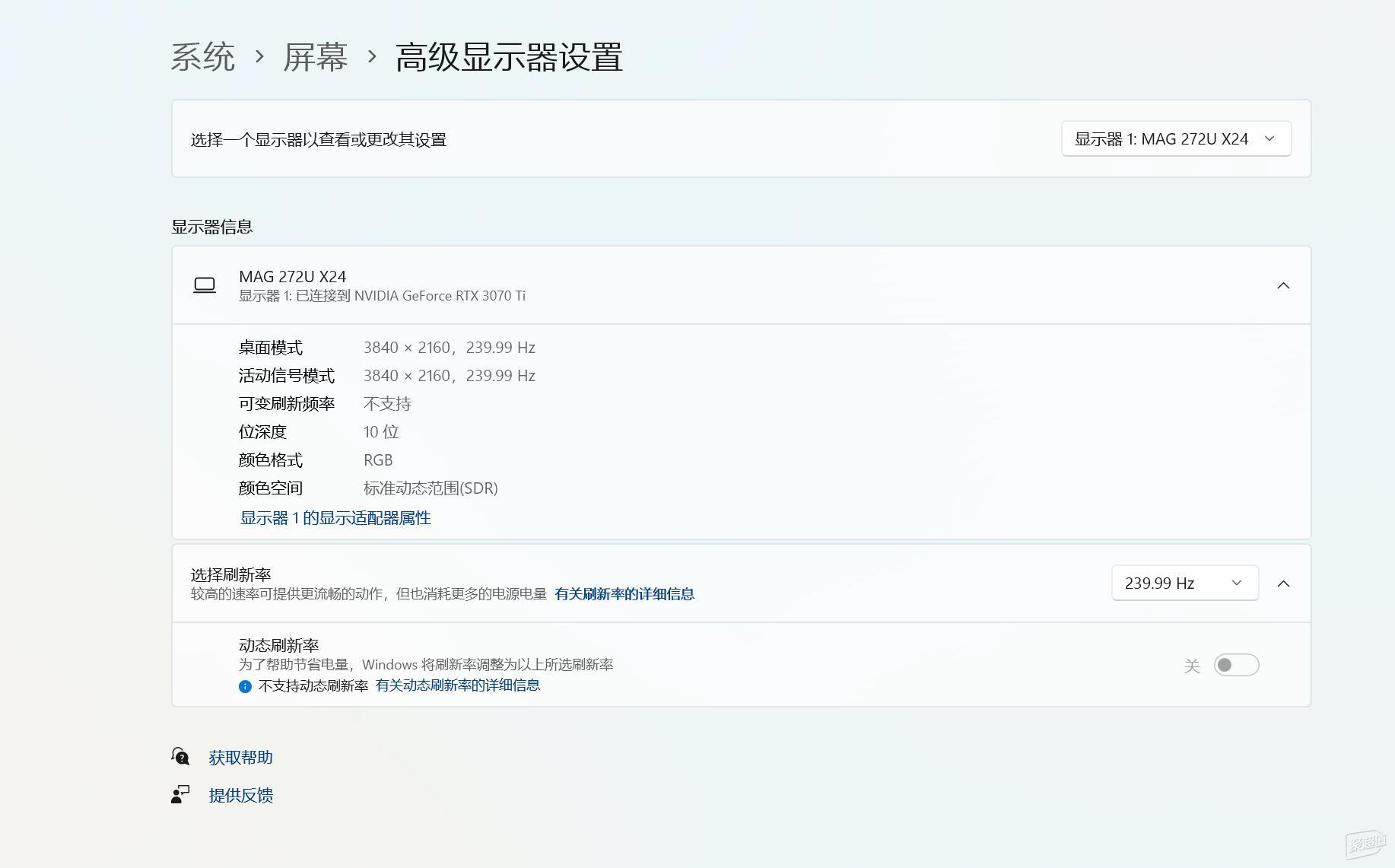Toggle the 动态刷新率 switch

[1236, 665]
